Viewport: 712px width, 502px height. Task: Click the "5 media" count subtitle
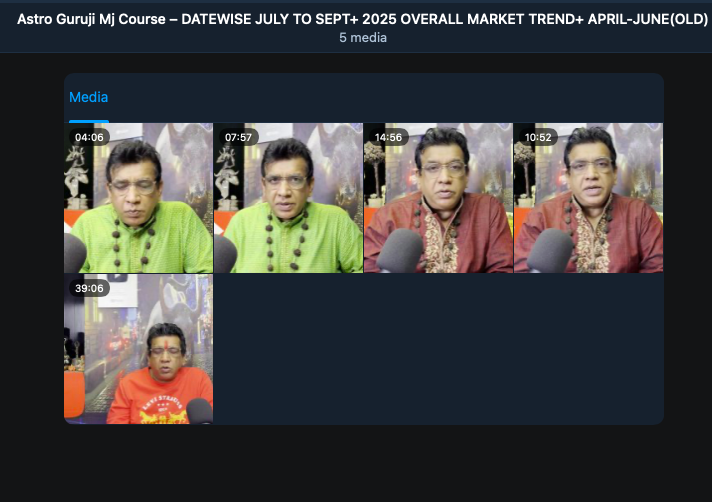pos(363,38)
